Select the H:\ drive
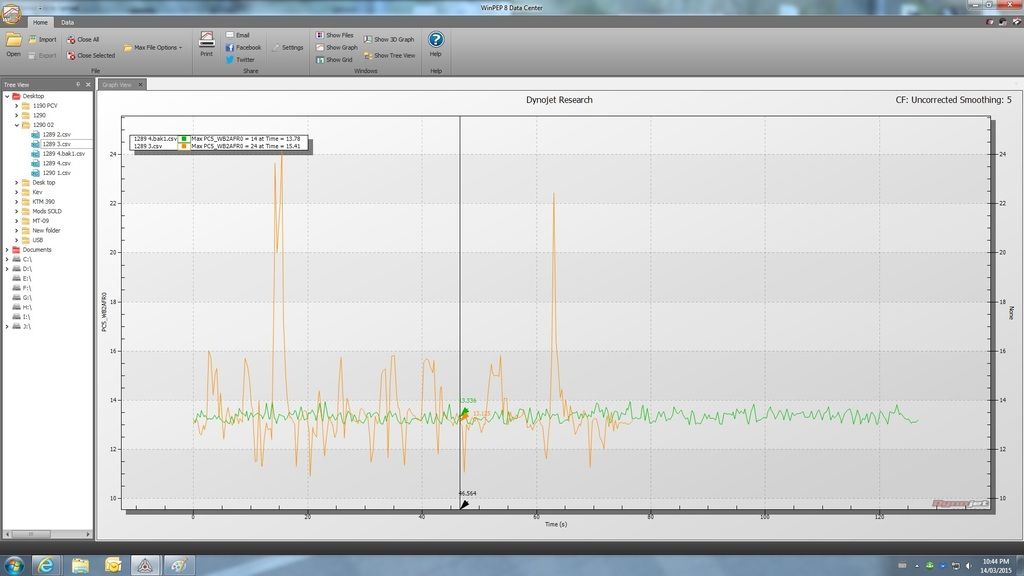This screenshot has height=576, width=1024. tap(22, 307)
